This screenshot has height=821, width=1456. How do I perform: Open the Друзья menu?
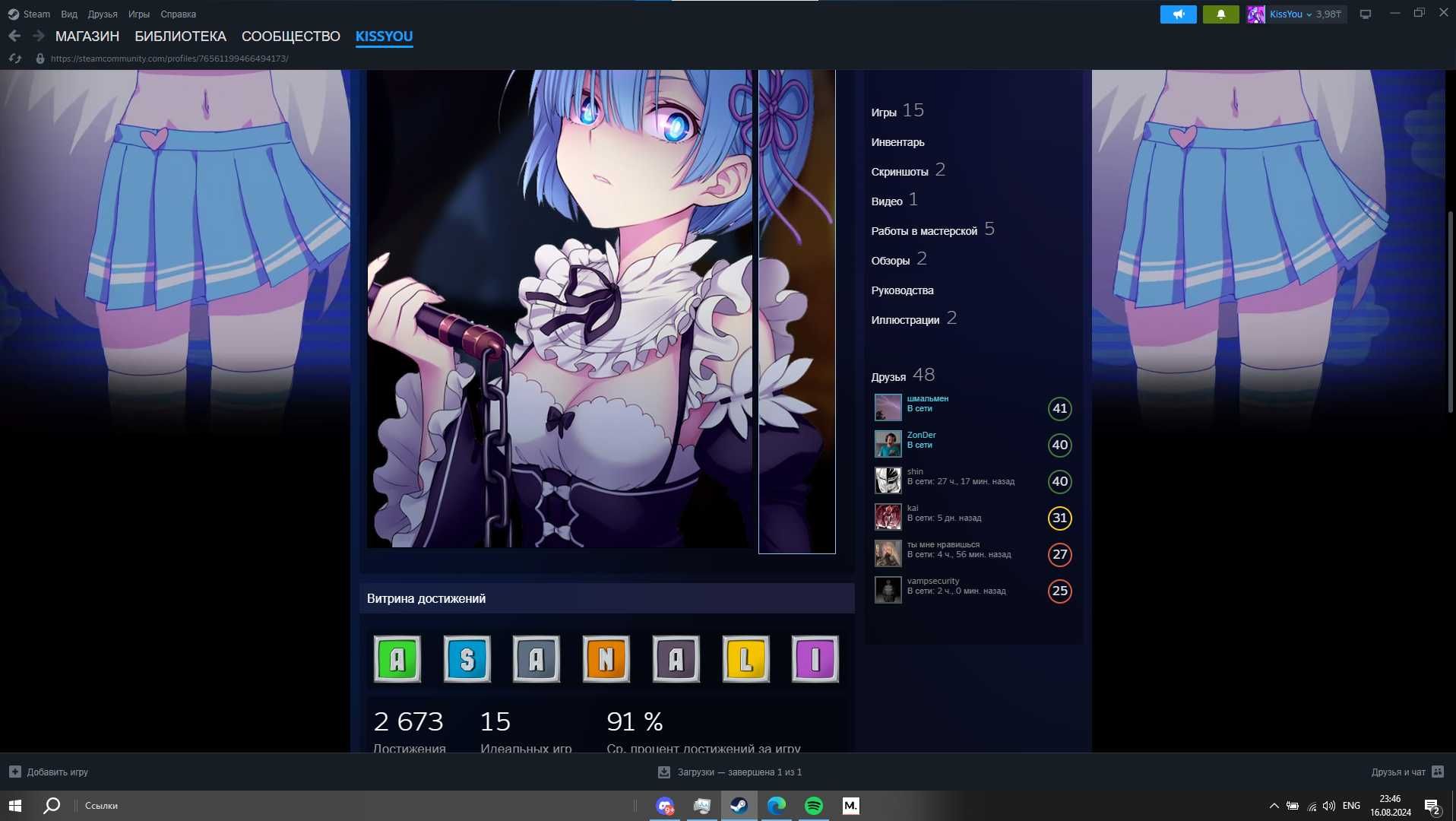coord(103,14)
